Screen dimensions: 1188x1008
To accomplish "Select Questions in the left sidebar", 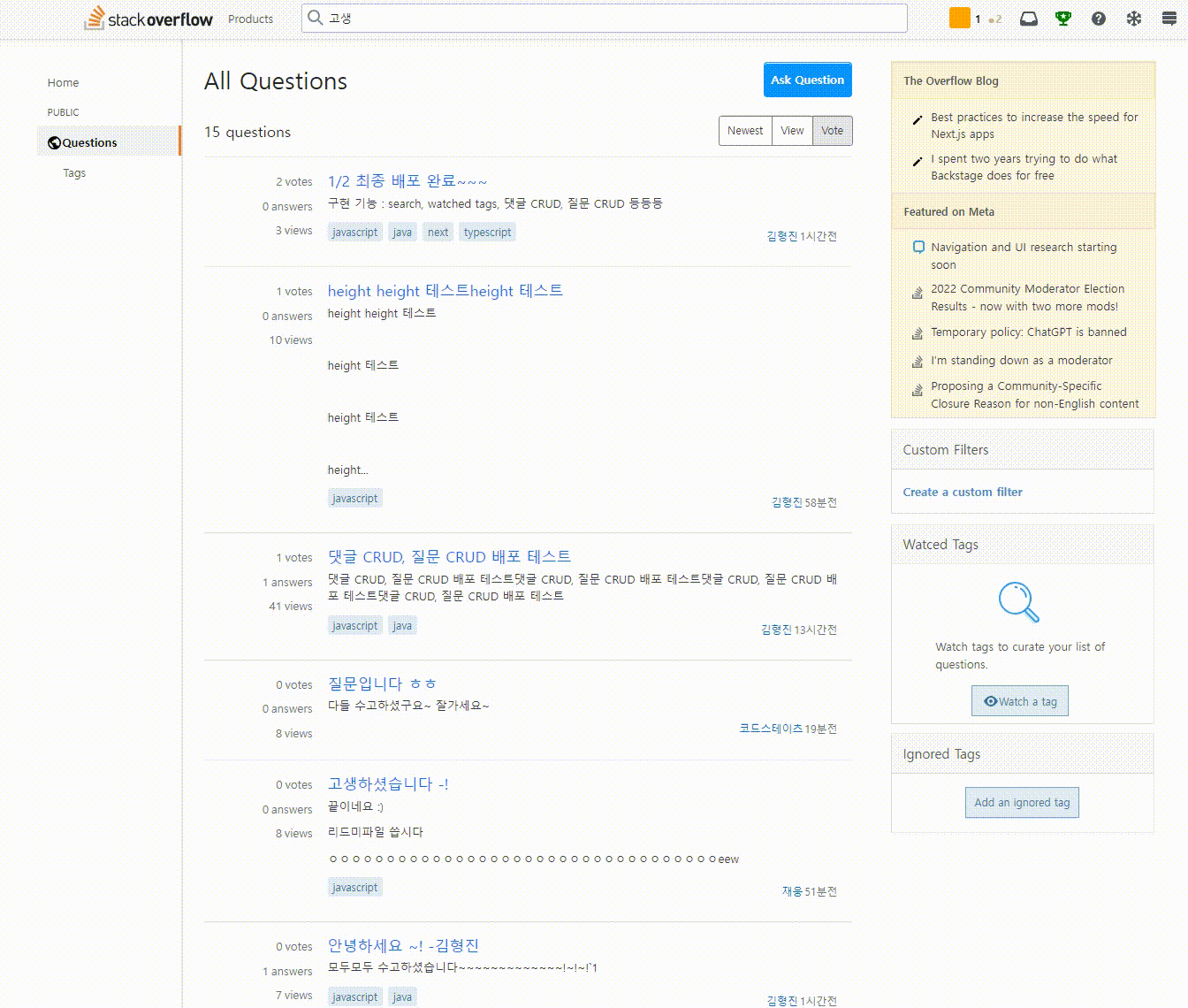I will 88,141.
